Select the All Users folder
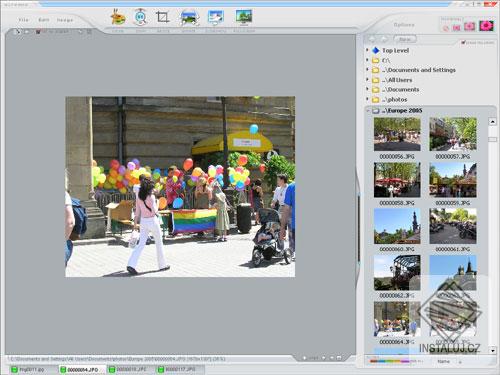Screen dimensions: 500x375 point(397,80)
